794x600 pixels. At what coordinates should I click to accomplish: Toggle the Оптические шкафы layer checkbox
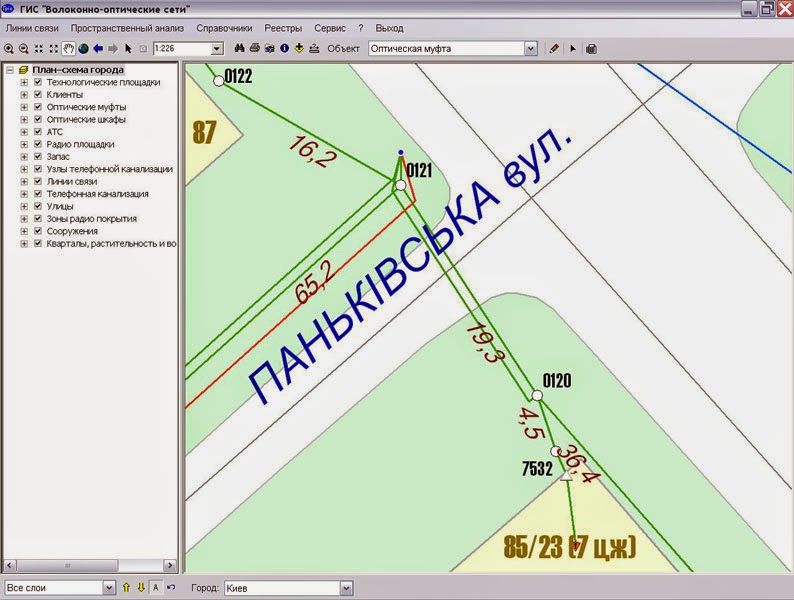tap(37, 119)
